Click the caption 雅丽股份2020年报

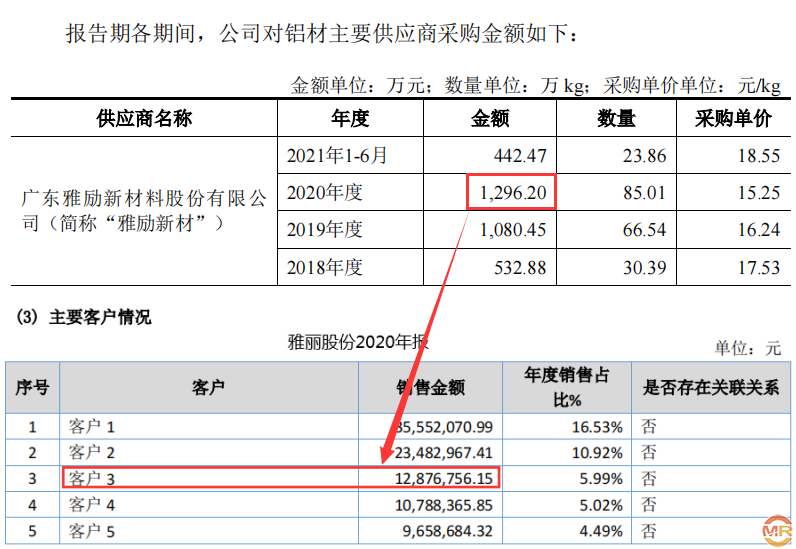358,342
